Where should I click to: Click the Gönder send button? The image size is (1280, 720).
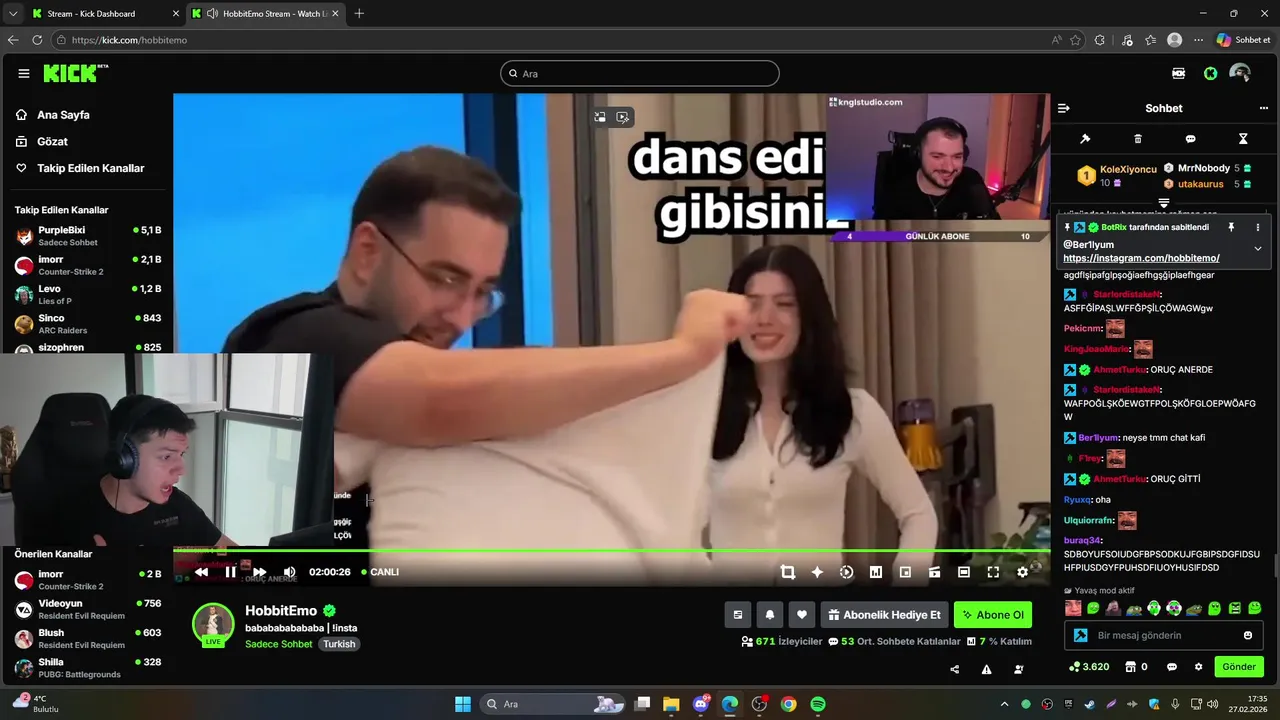1239,666
